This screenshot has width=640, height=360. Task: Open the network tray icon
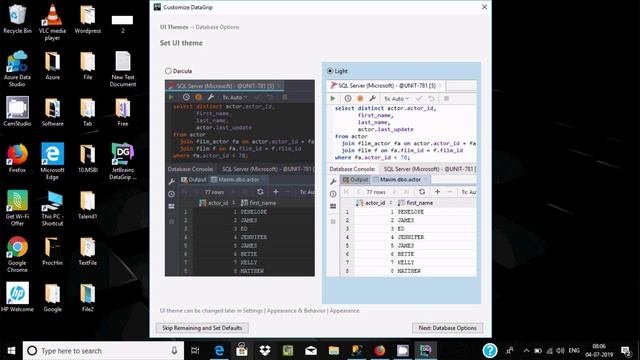coord(549,351)
